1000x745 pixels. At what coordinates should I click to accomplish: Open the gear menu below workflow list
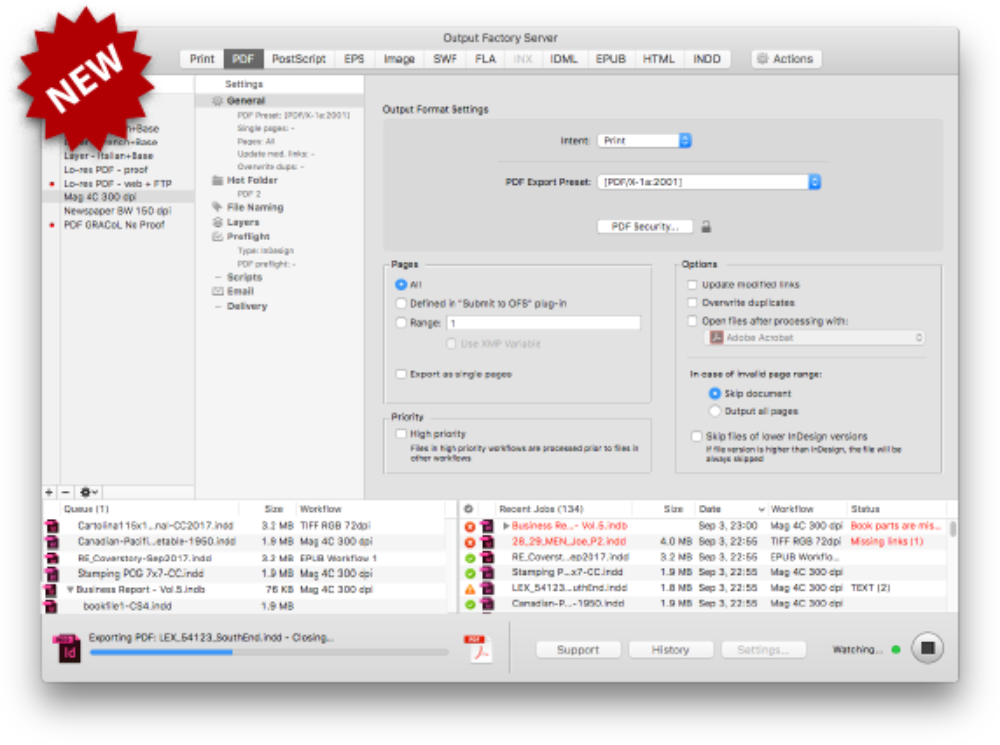click(89, 493)
